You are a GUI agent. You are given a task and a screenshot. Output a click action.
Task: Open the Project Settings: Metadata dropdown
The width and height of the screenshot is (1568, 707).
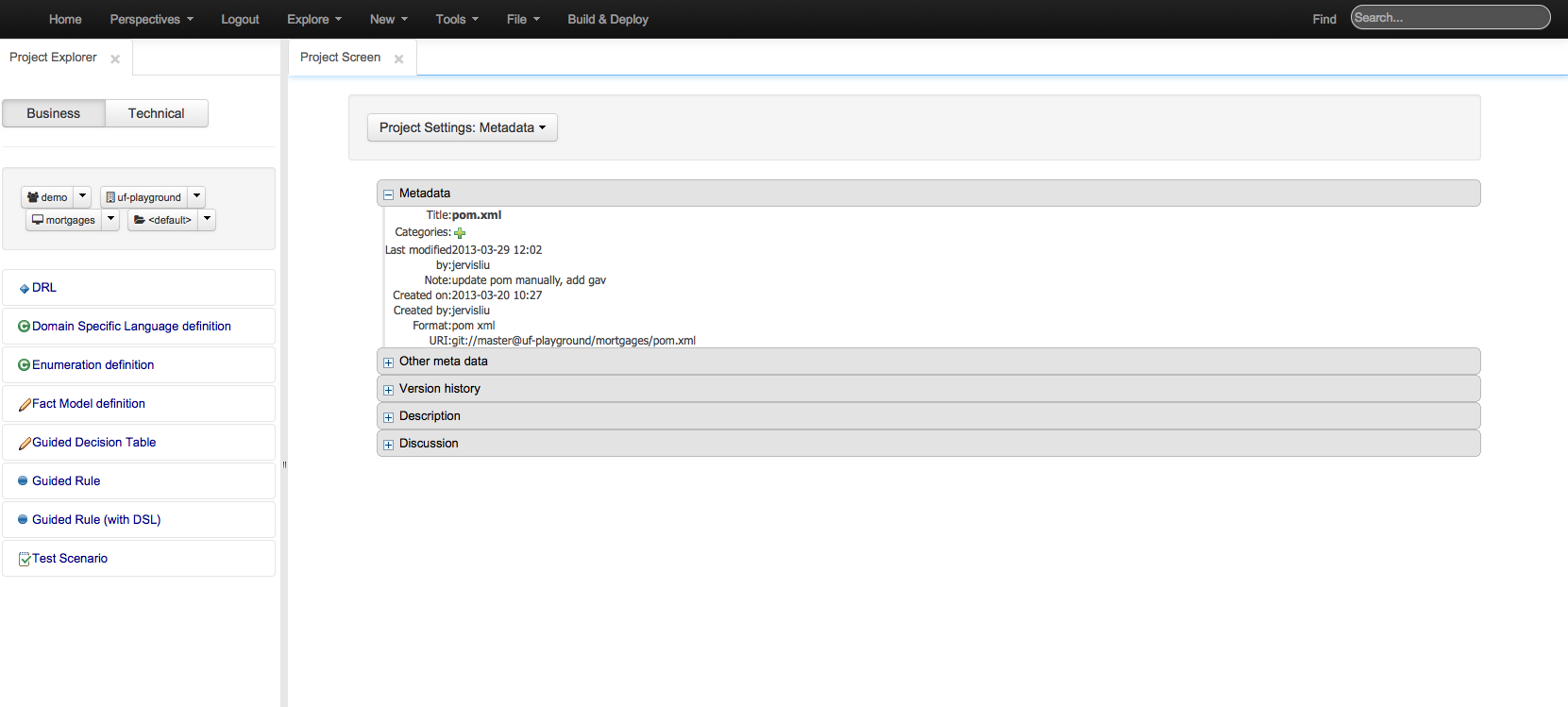(462, 127)
